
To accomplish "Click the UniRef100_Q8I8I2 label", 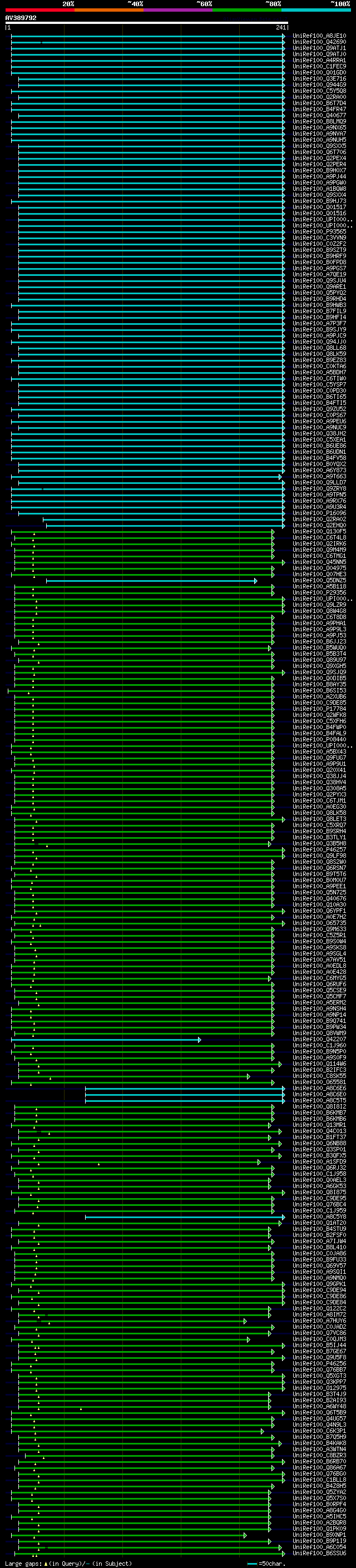I will coord(319,1106).
